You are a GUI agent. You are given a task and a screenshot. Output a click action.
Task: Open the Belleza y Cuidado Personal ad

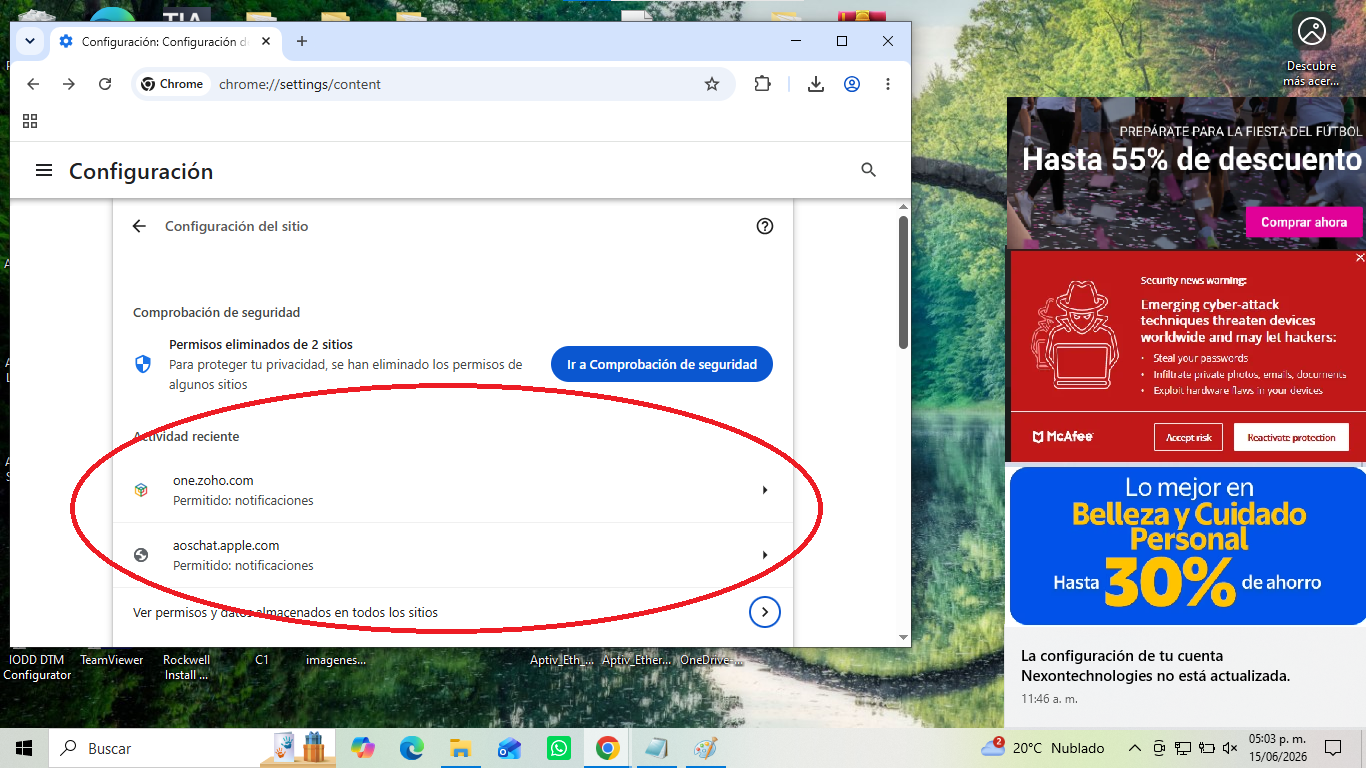click(1187, 546)
